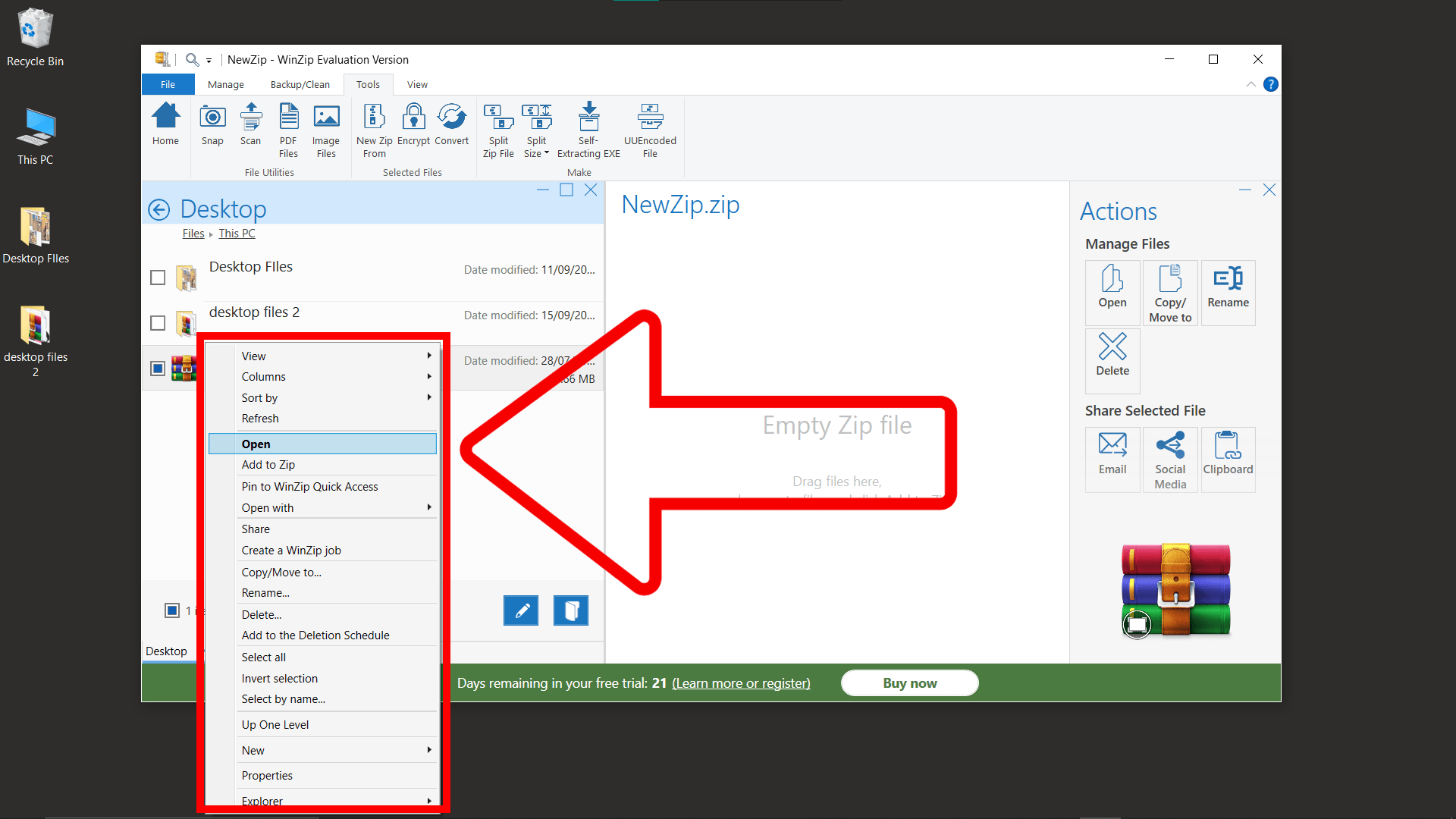Open the Learn more or register link
Image resolution: width=1456 pixels, height=819 pixels.
(740, 682)
